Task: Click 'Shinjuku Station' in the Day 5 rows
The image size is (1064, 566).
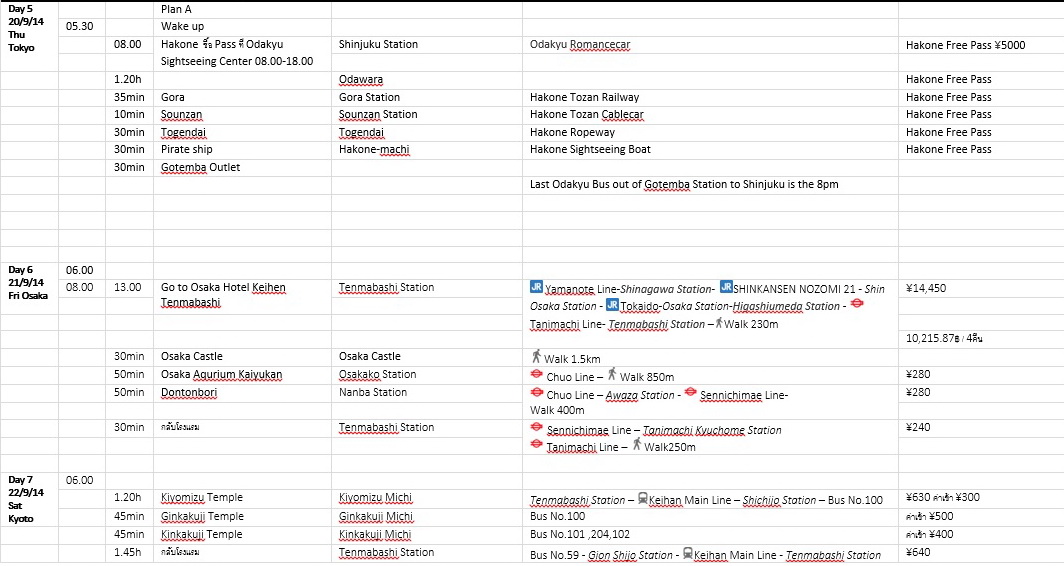Action: 378,44
